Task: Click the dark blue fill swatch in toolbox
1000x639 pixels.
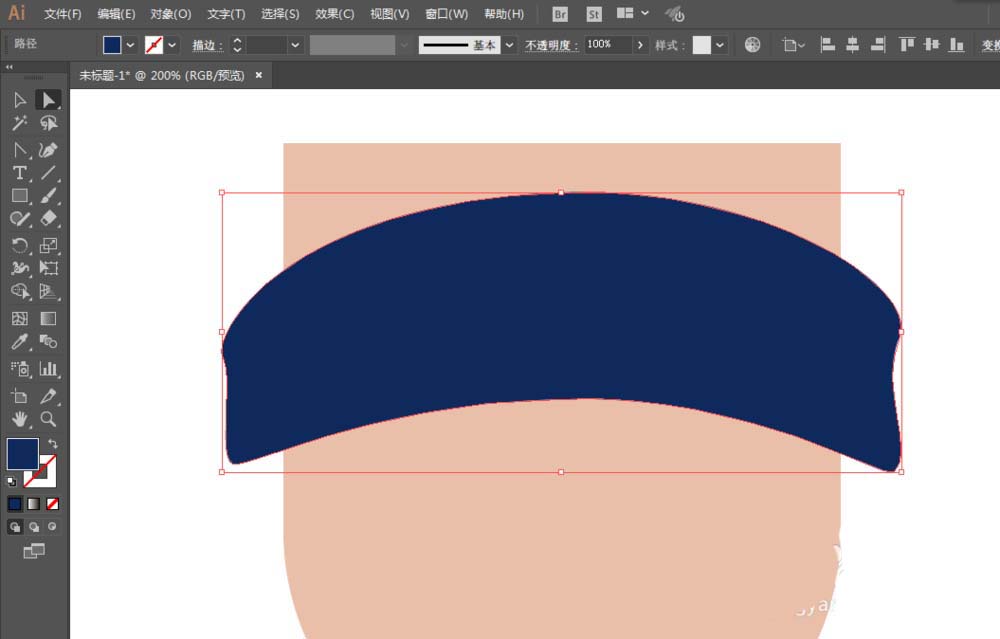Action: 22,453
